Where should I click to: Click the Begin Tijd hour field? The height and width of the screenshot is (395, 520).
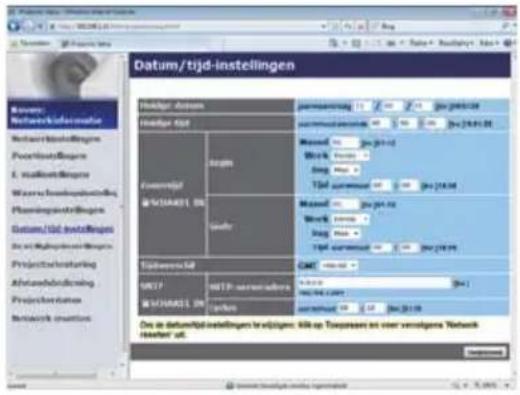pos(381,185)
